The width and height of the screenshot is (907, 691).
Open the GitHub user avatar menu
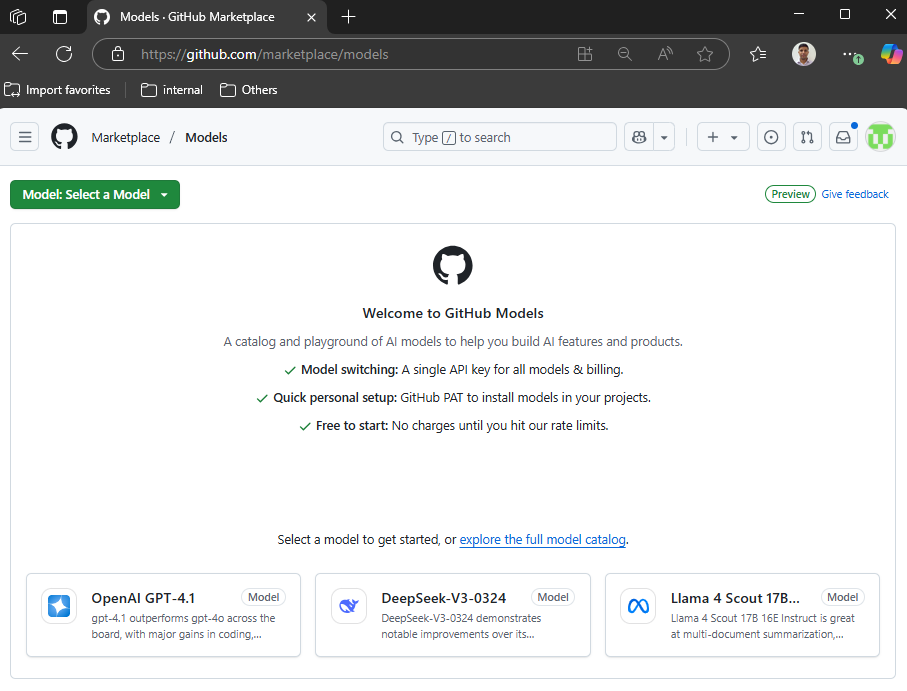tap(880, 137)
